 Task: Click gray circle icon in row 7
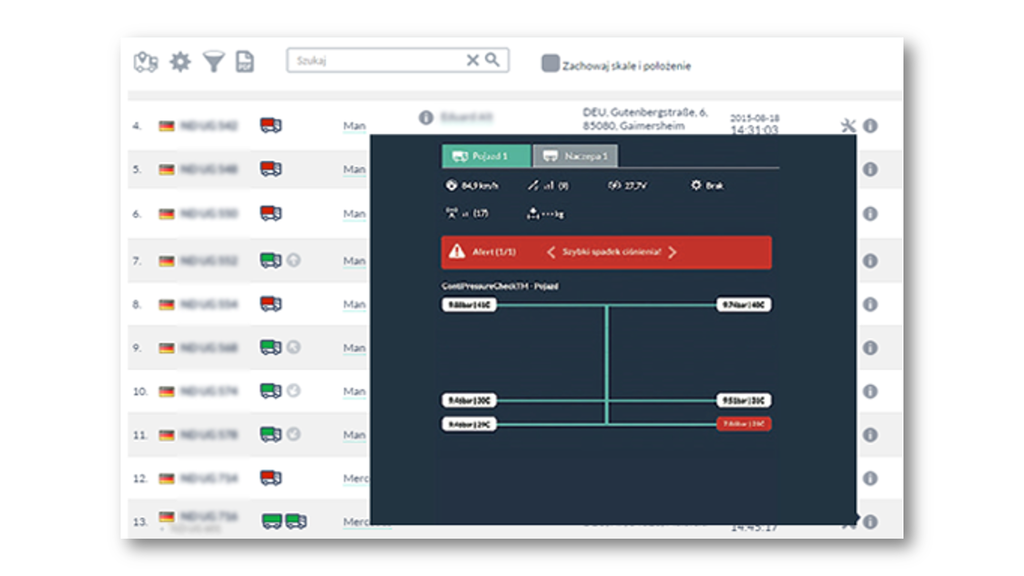[294, 260]
